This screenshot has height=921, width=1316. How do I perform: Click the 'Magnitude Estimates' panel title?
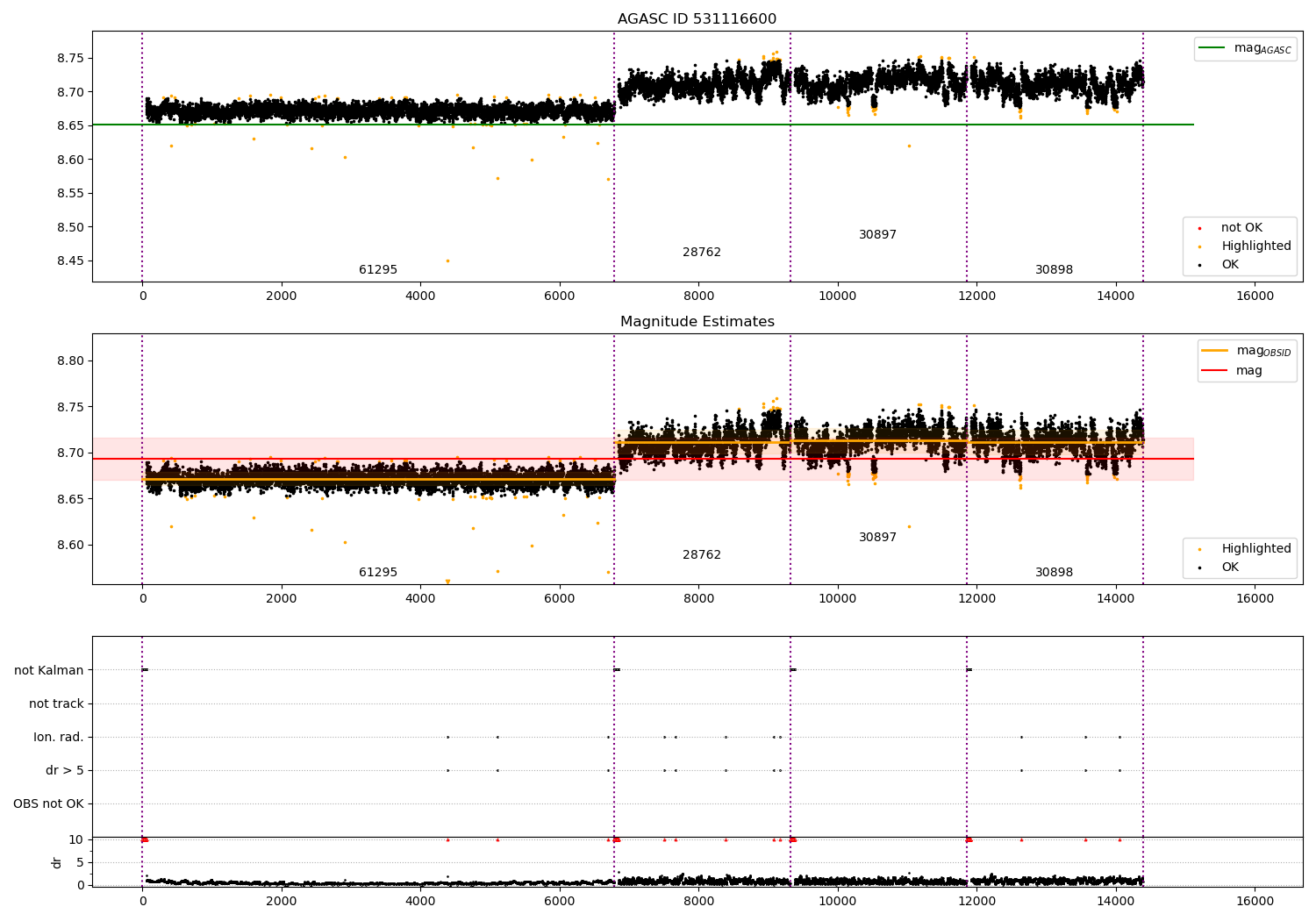[x=697, y=322]
